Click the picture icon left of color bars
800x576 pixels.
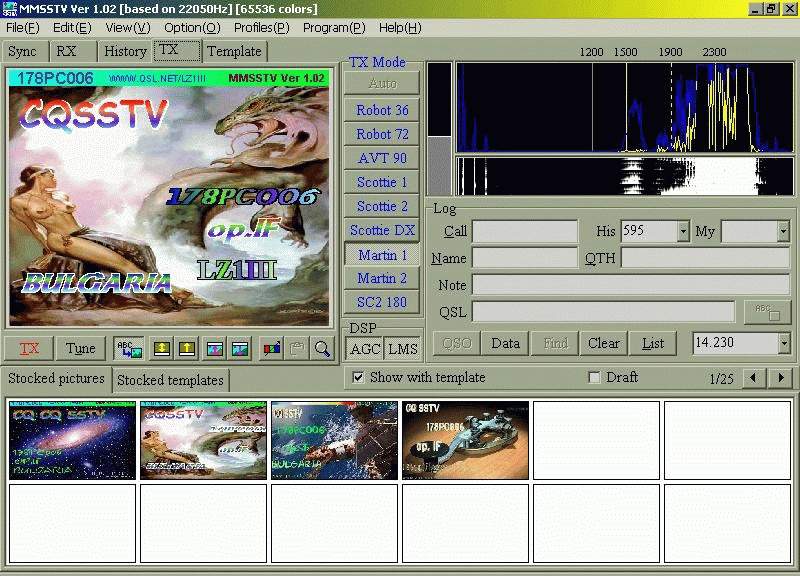240,348
